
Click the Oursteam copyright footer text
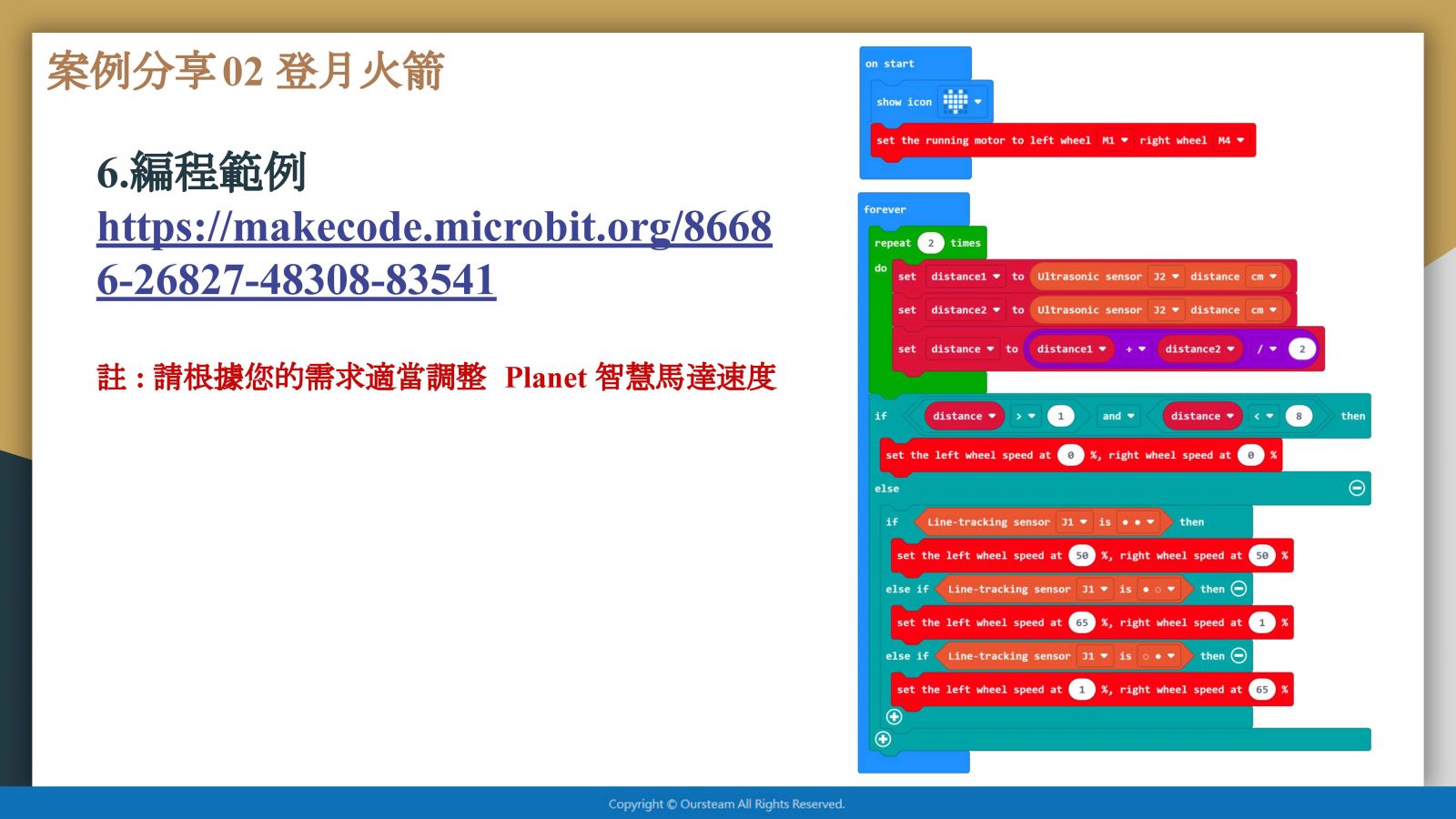coord(726,804)
